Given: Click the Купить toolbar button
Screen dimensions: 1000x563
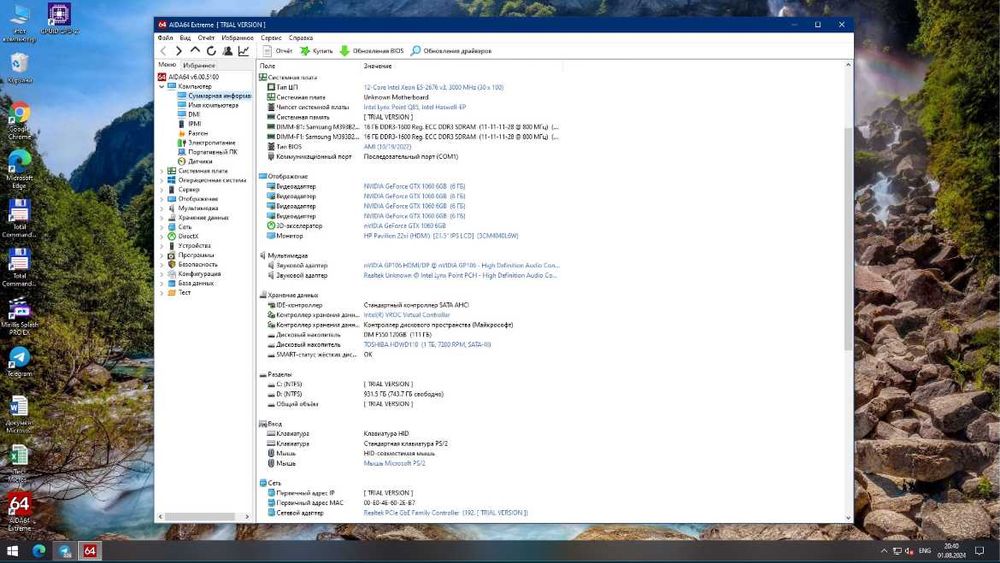Looking at the screenshot, I should click(x=316, y=51).
